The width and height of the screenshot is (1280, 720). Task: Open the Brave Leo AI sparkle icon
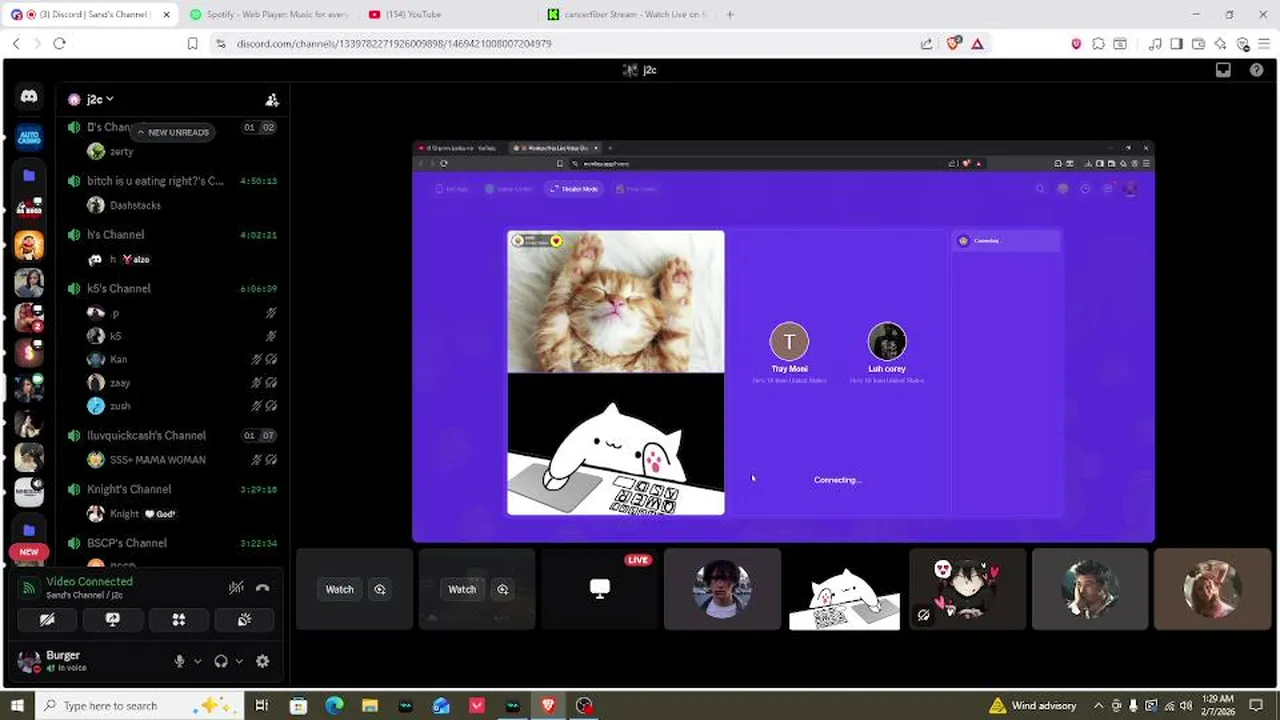[1220, 44]
